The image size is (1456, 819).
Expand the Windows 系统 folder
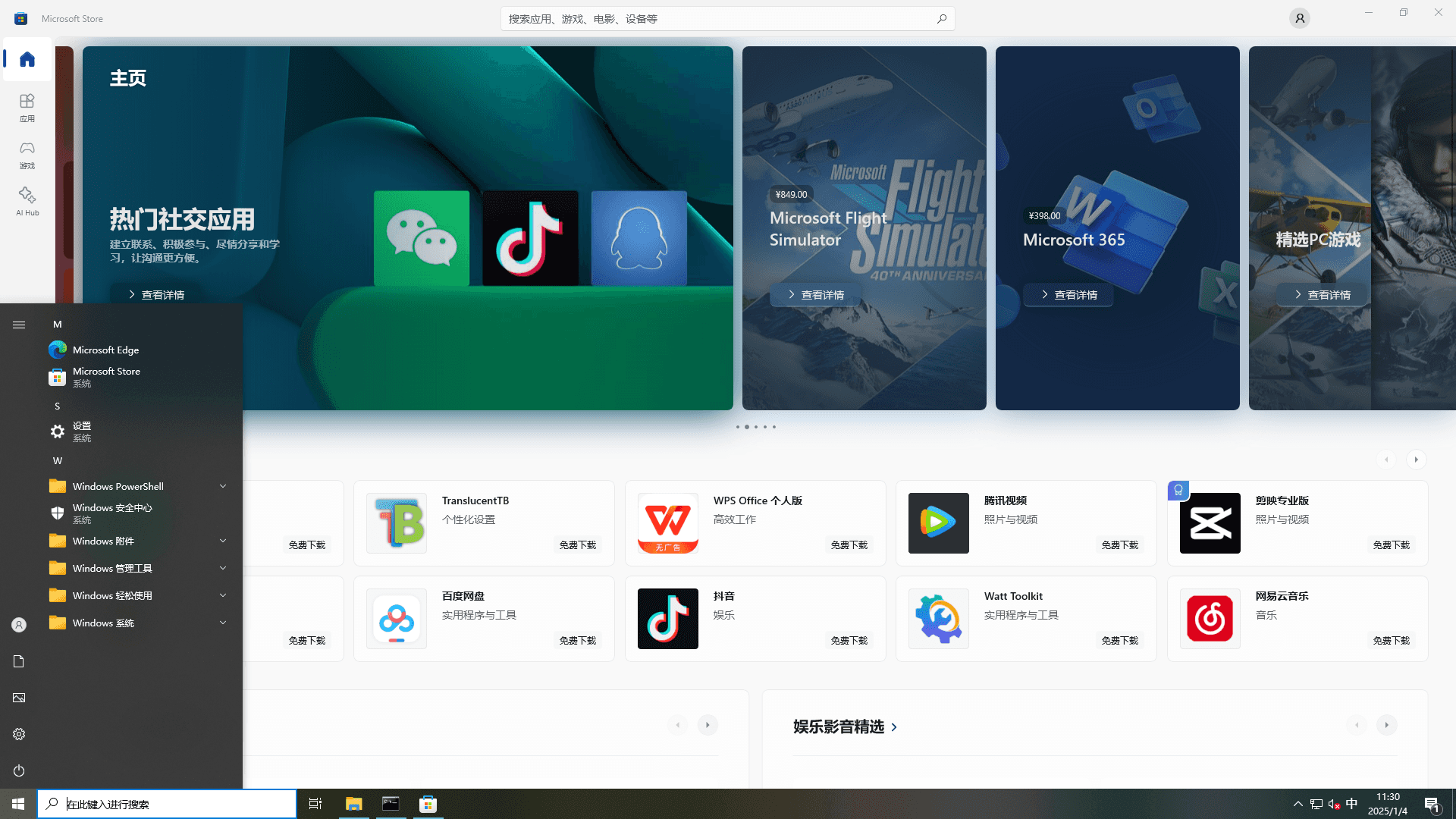pyautogui.click(x=140, y=623)
